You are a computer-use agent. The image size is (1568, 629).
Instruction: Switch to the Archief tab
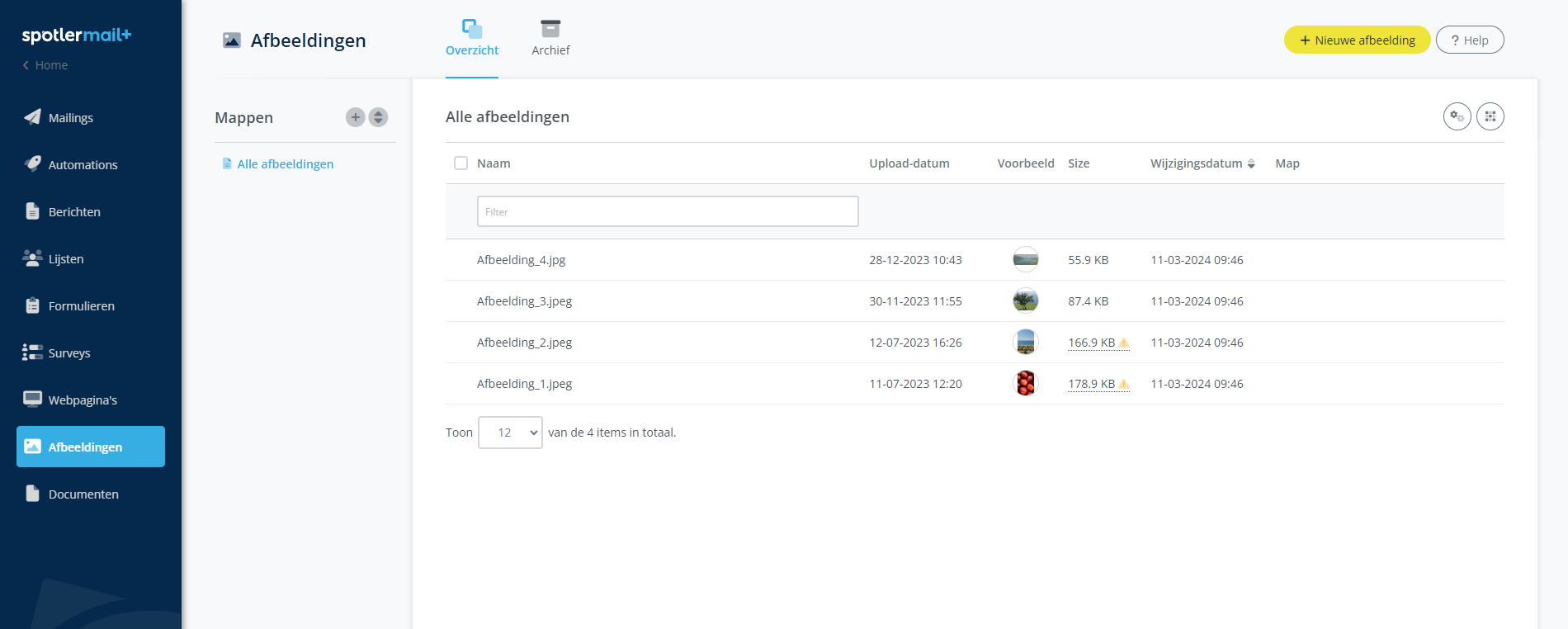pos(550,39)
